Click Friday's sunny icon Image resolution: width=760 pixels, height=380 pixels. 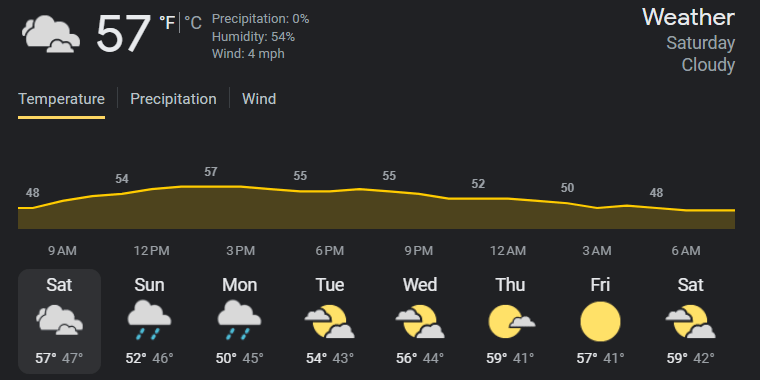[600, 321]
